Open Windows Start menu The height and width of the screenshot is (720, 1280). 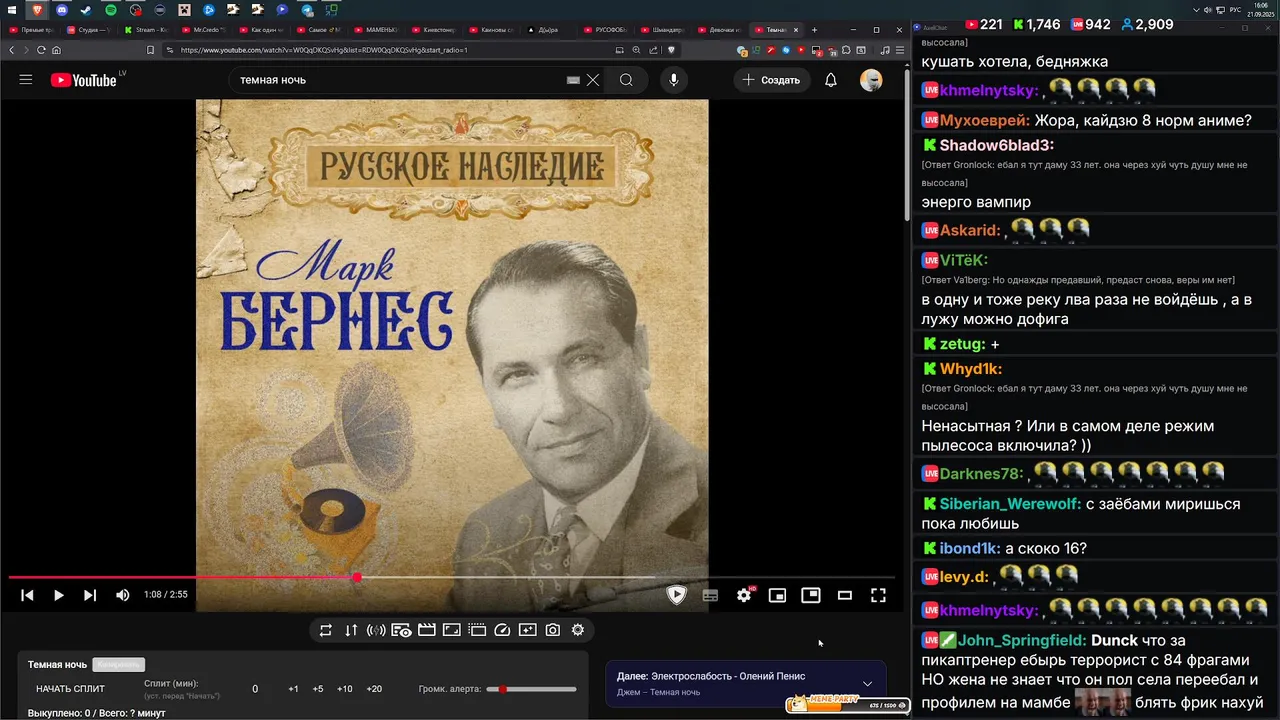tap(13, 10)
